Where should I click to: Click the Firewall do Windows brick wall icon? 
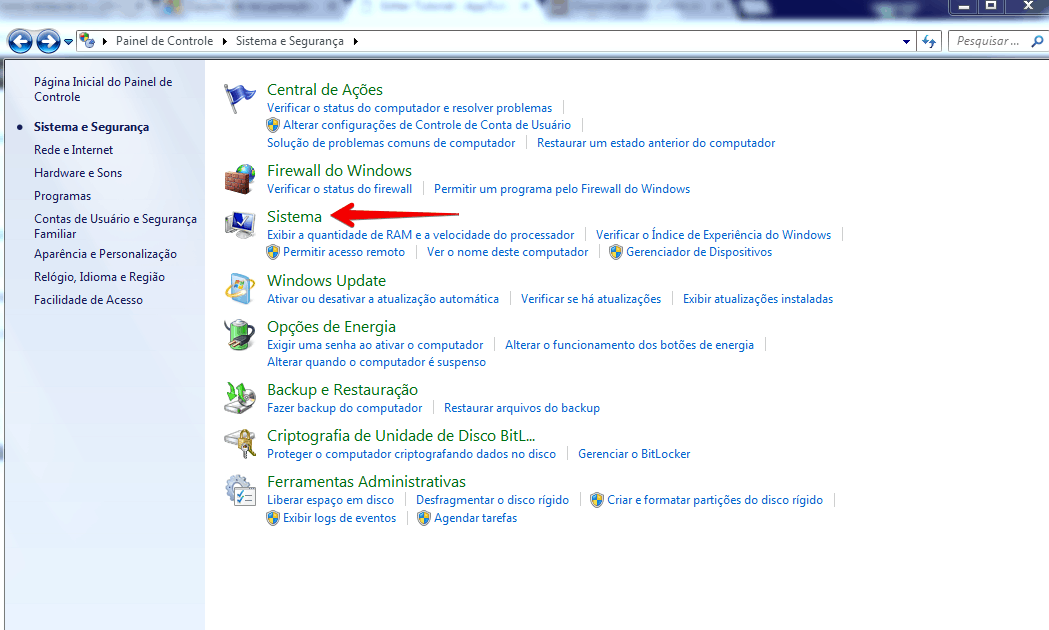tap(240, 179)
